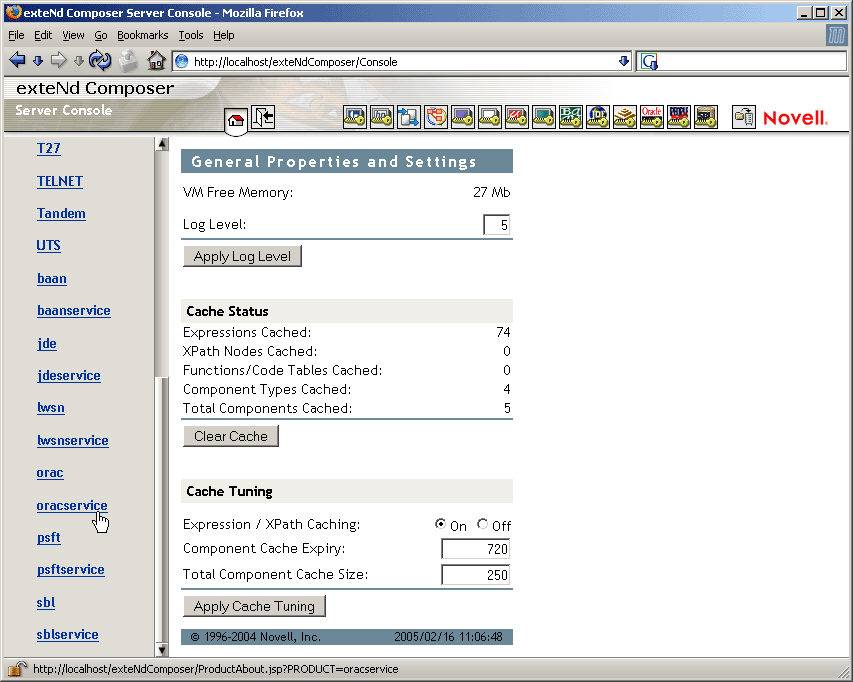
Task: Click into the Log Level input field
Action: (497, 225)
